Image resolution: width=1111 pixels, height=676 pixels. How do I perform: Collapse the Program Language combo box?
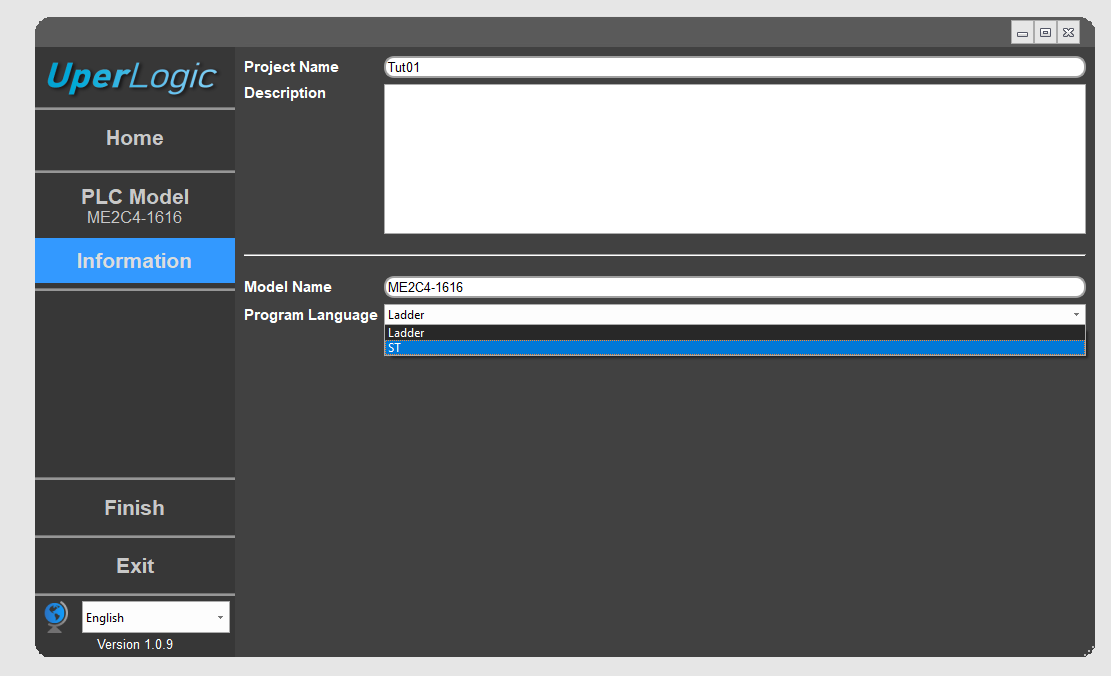pos(1075,315)
